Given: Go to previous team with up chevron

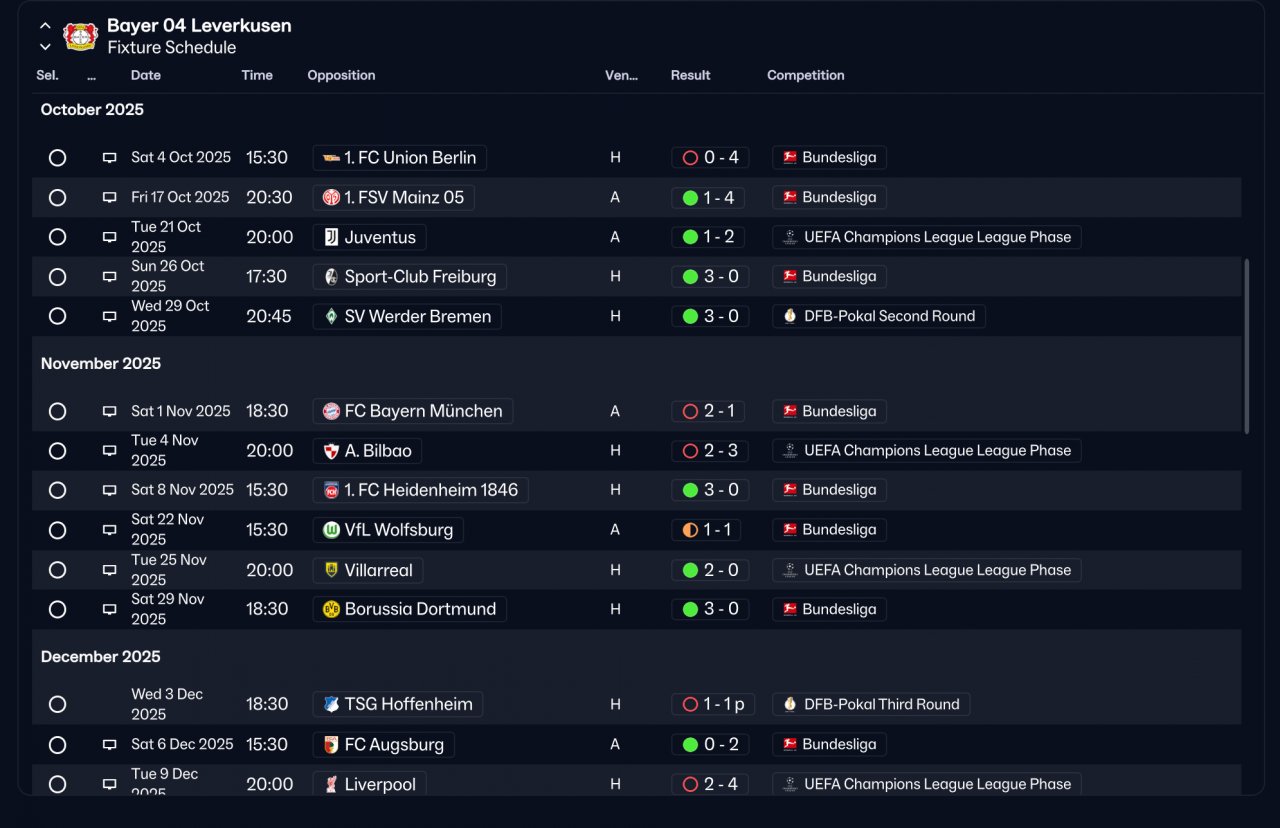Looking at the screenshot, I should click(x=45, y=25).
